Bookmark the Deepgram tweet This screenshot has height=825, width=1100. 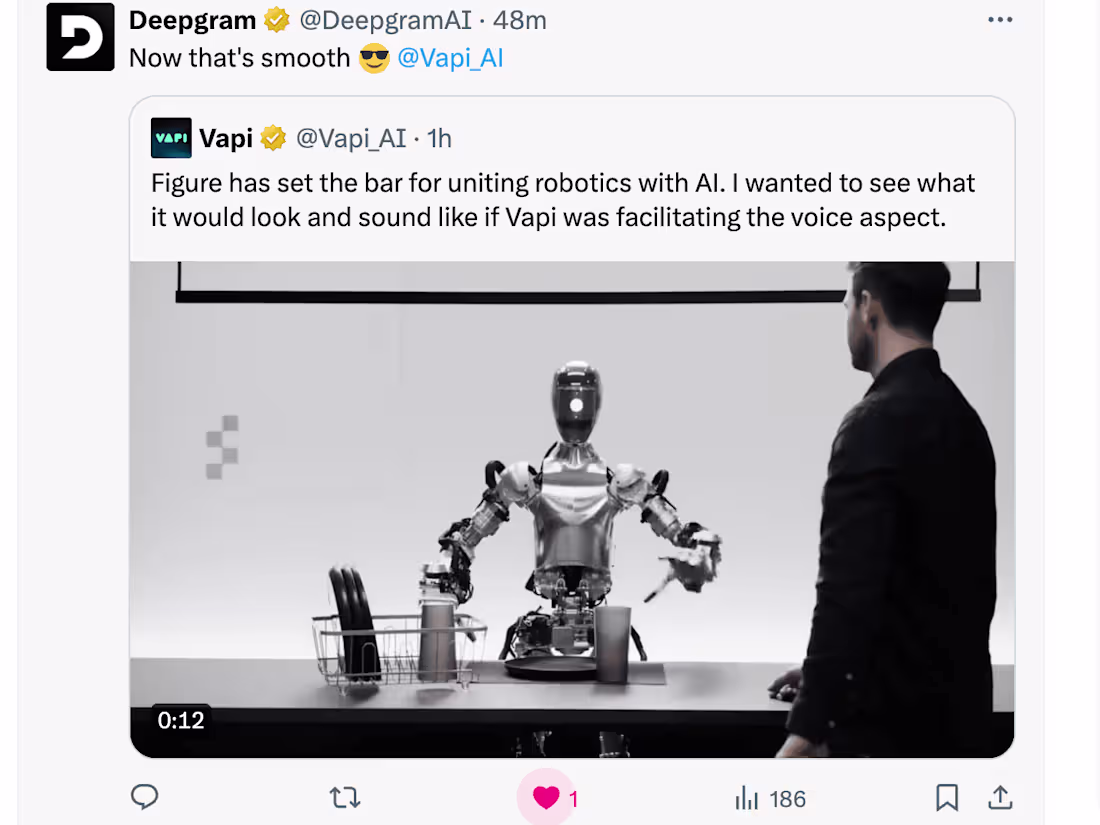[x=947, y=798]
